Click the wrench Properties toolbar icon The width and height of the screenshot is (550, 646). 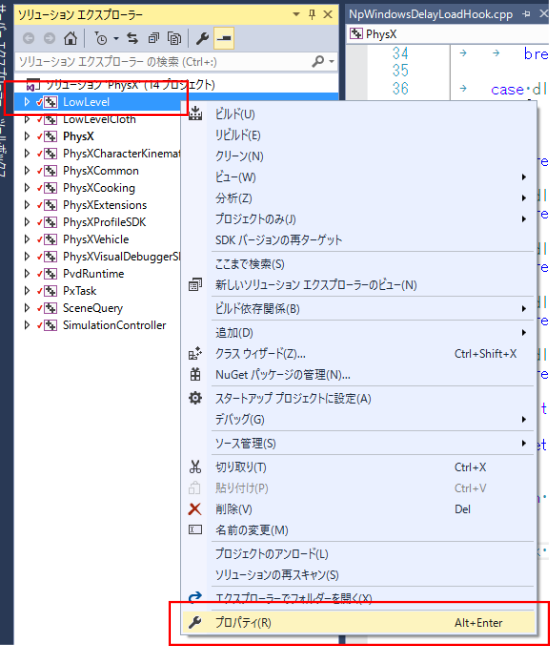click(202, 38)
